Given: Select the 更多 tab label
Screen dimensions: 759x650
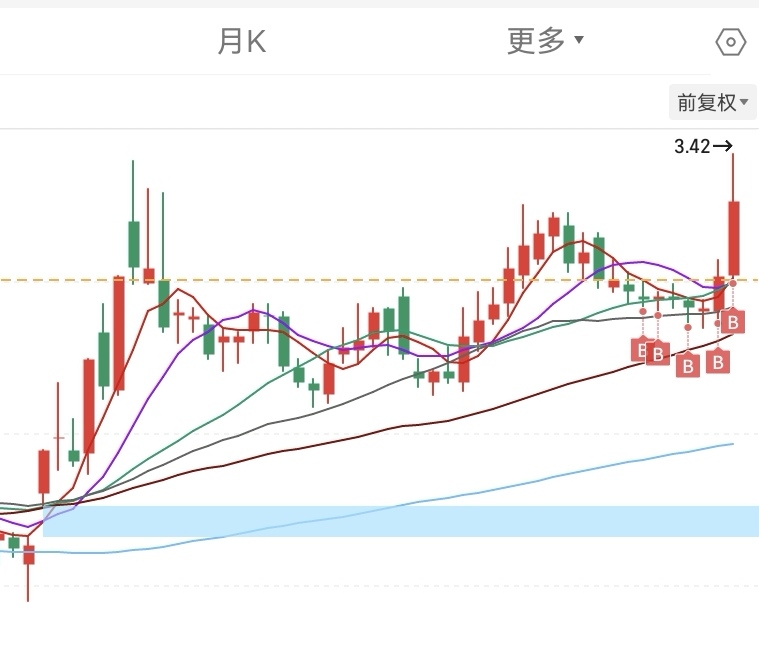Looking at the screenshot, I should click(536, 41).
